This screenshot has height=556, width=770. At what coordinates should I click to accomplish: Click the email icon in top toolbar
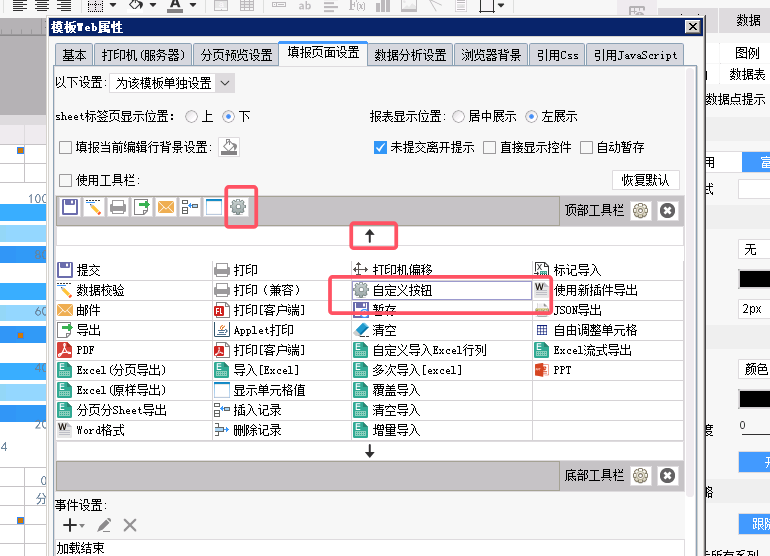[166, 208]
